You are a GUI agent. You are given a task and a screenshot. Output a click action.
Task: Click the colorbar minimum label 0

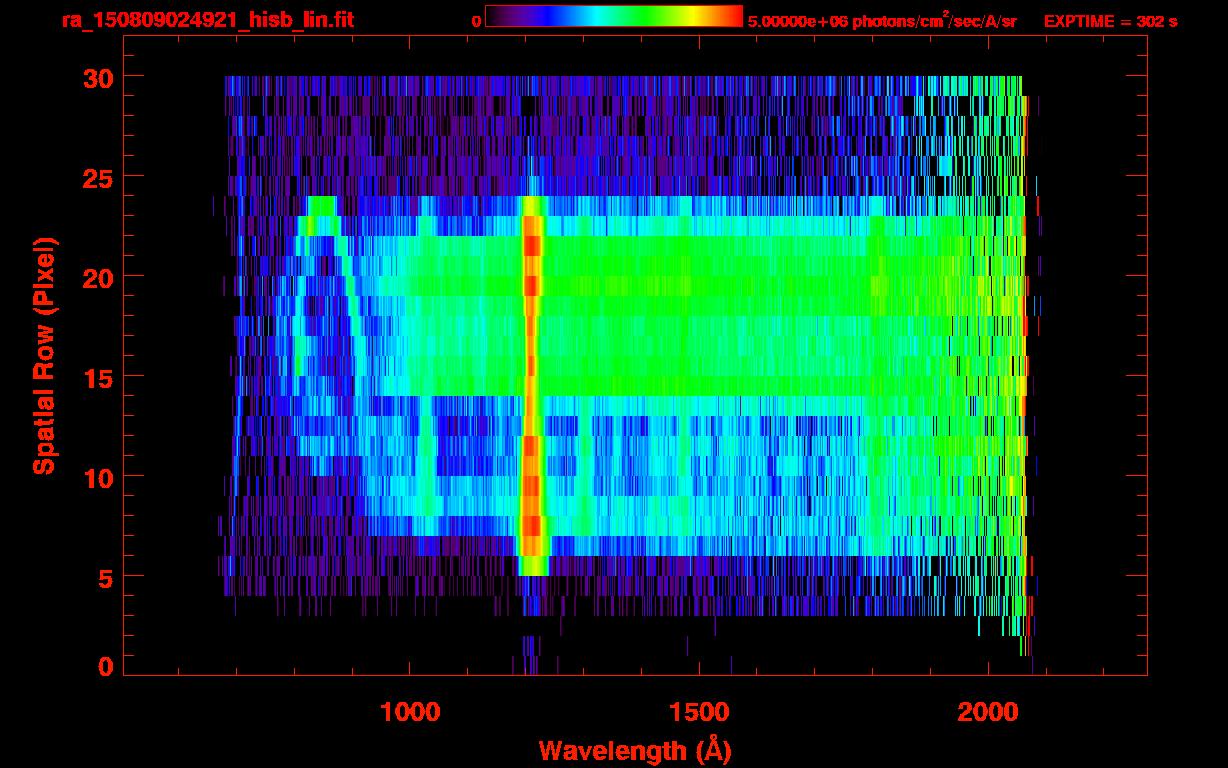[476, 21]
